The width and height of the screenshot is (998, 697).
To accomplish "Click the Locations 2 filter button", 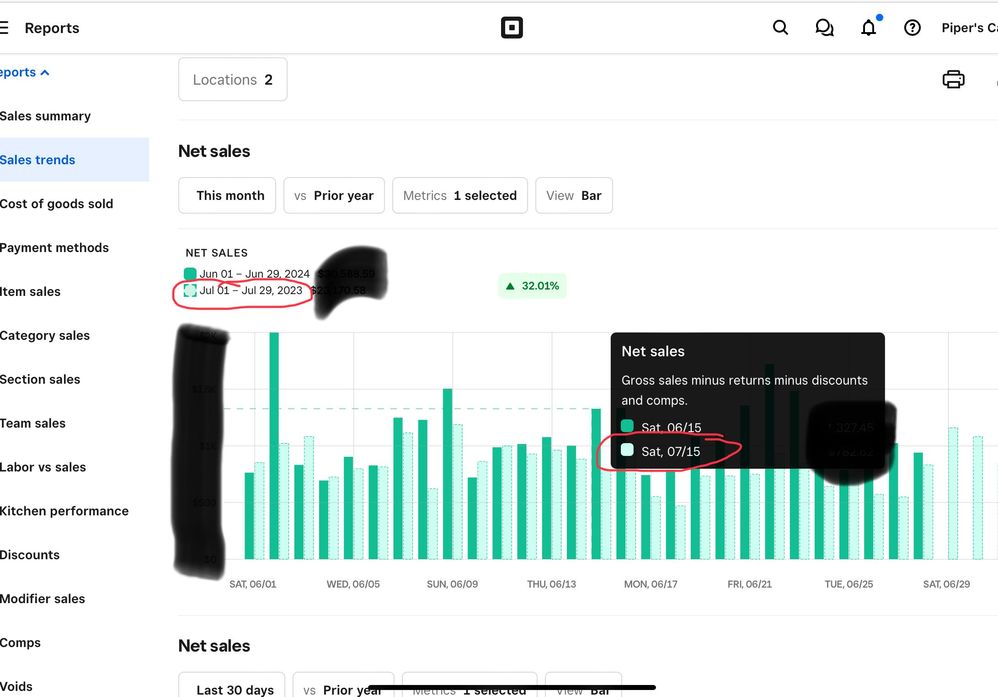I will coord(232,80).
